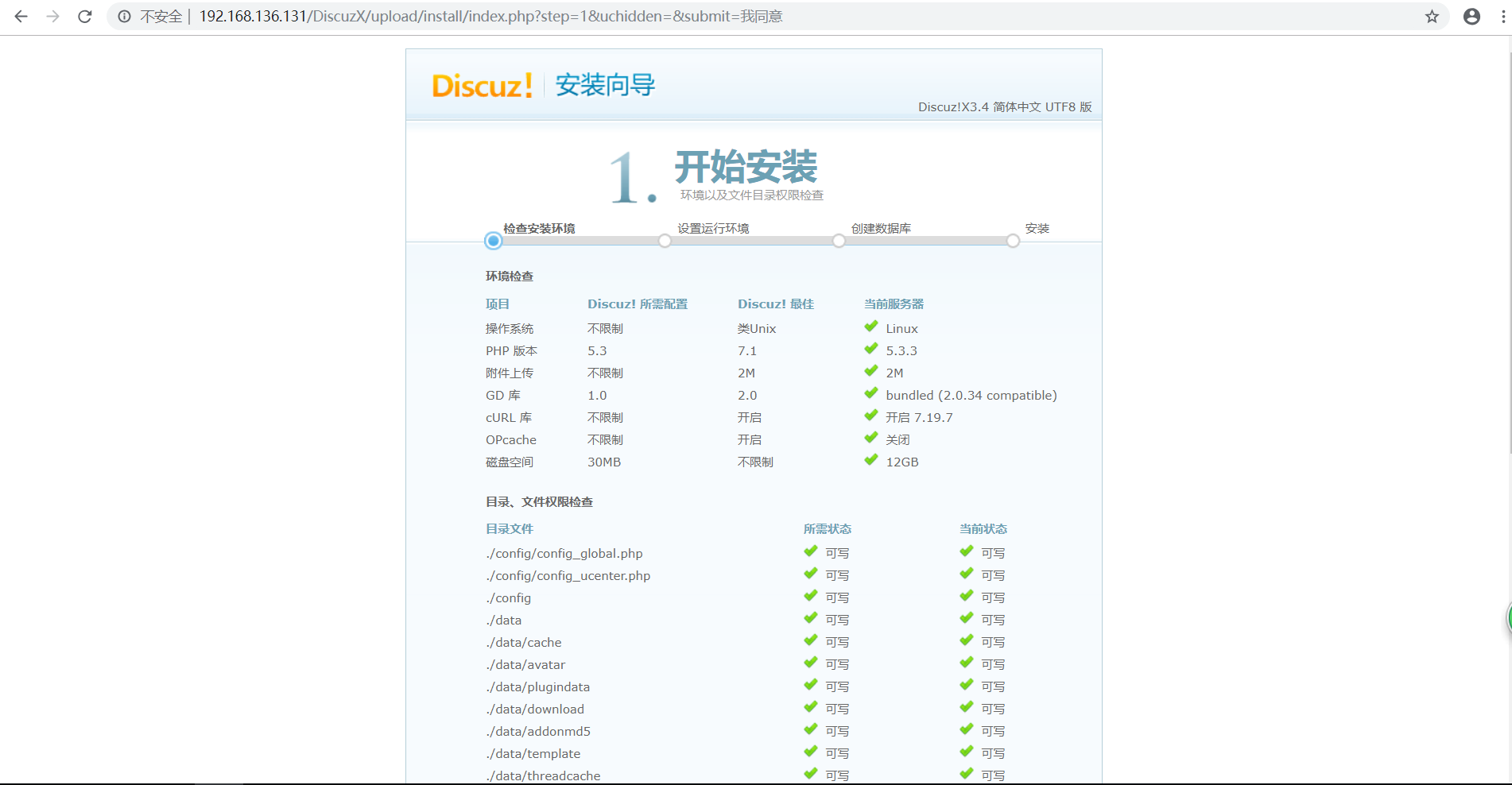Click the green check next to 12GB
The width and height of the screenshot is (1512, 785).
[871, 459]
